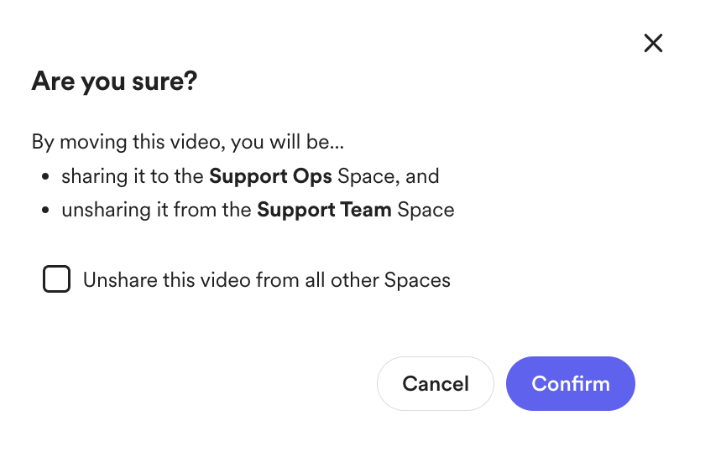Select the 'sharing it to the' bullet line

pyautogui.click(x=250, y=176)
